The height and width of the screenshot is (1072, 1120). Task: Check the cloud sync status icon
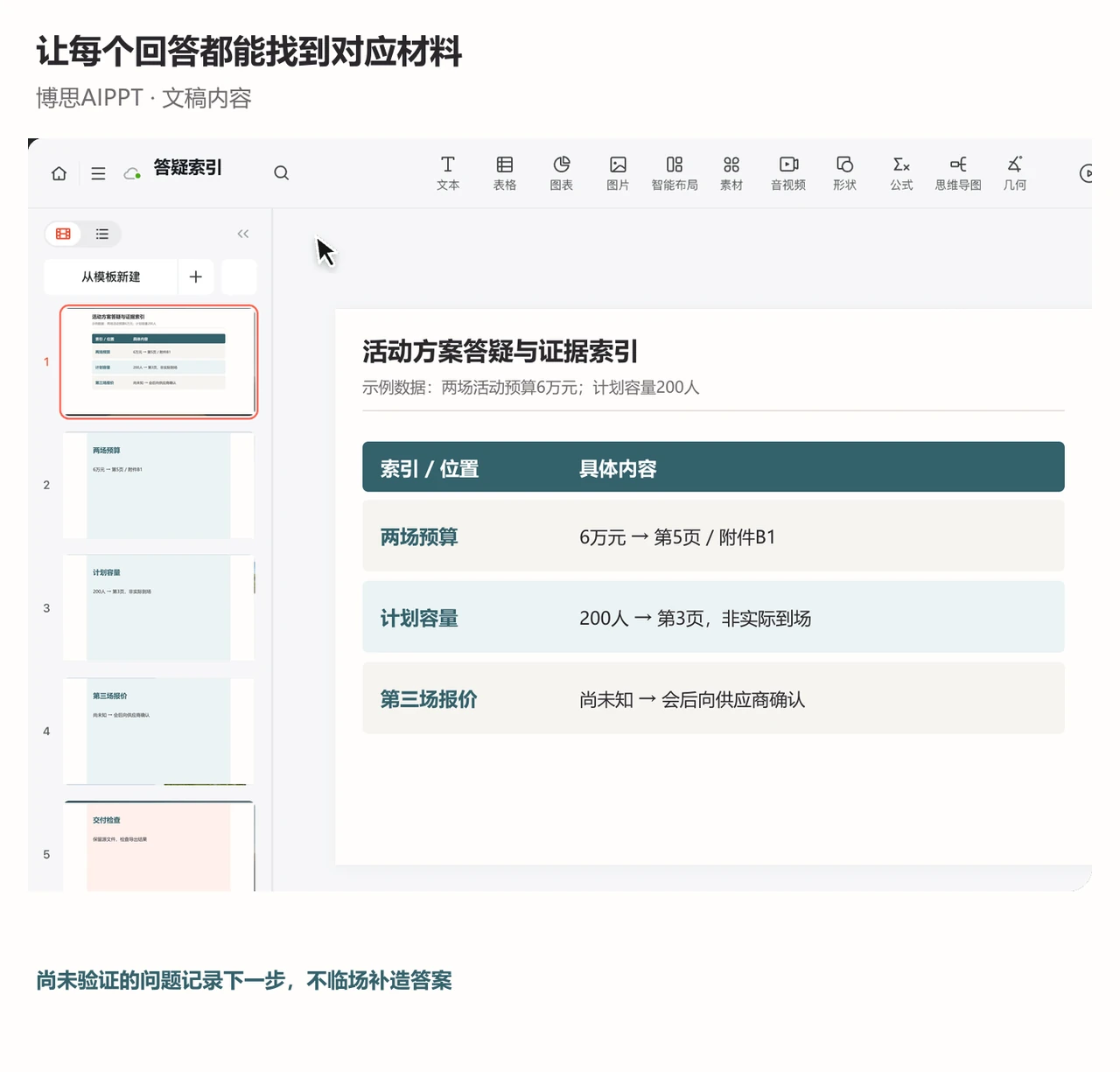[132, 173]
